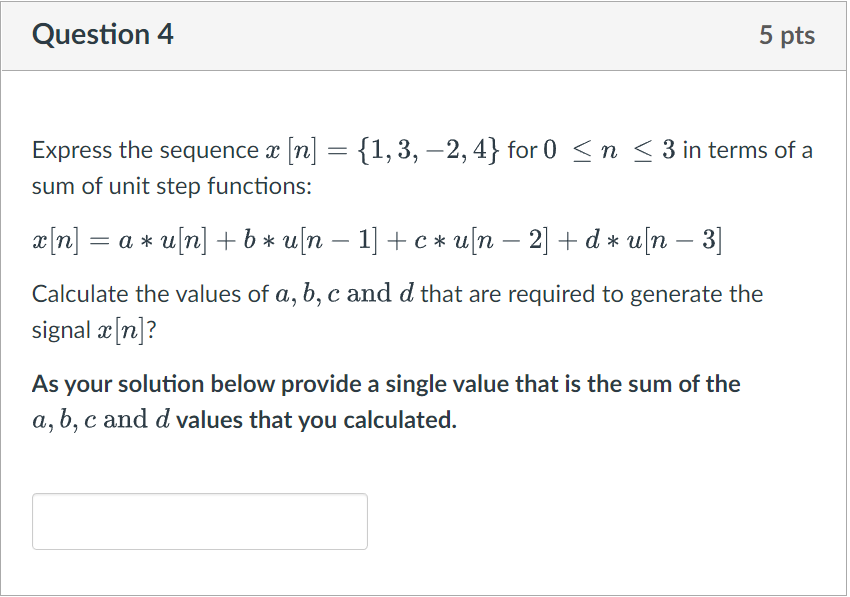Click the range 0 ≤ n ≤ 3 expression

coord(609,150)
